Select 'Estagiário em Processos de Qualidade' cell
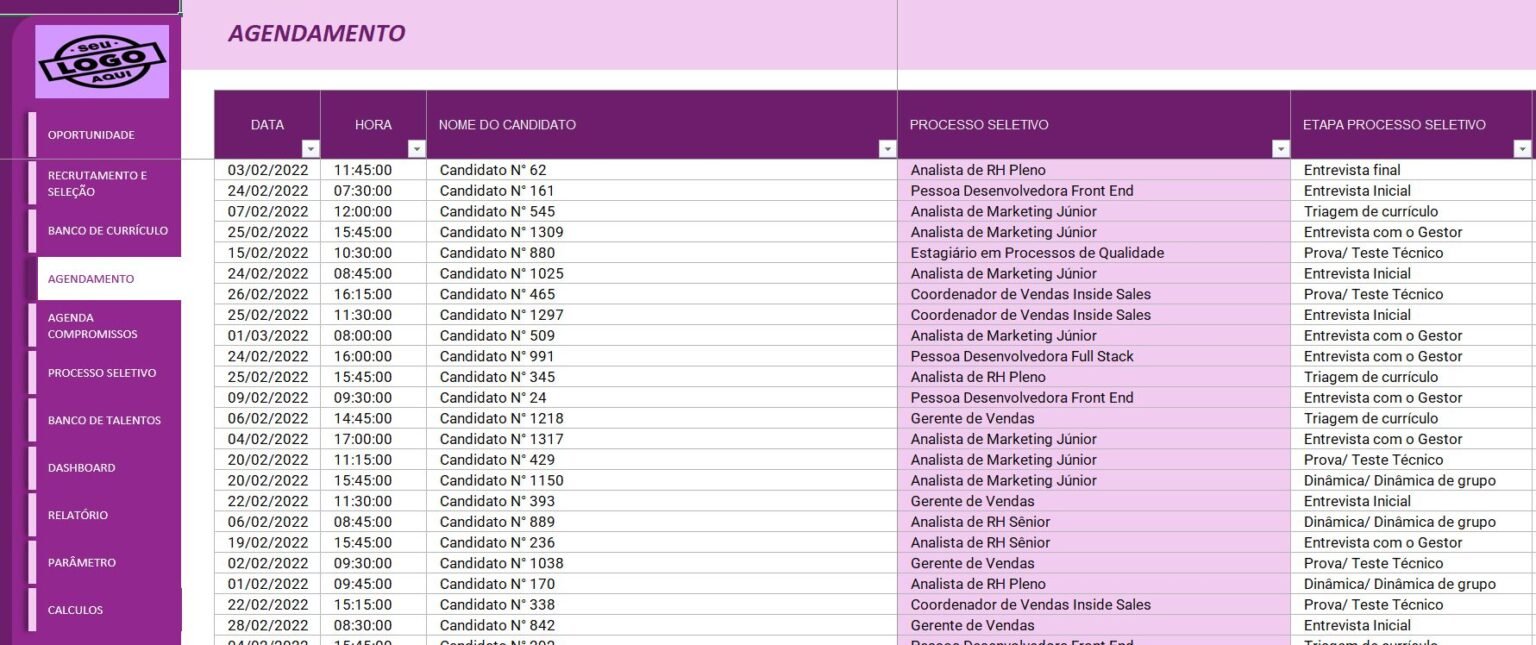This screenshot has height=645, width=1536. point(1094,253)
